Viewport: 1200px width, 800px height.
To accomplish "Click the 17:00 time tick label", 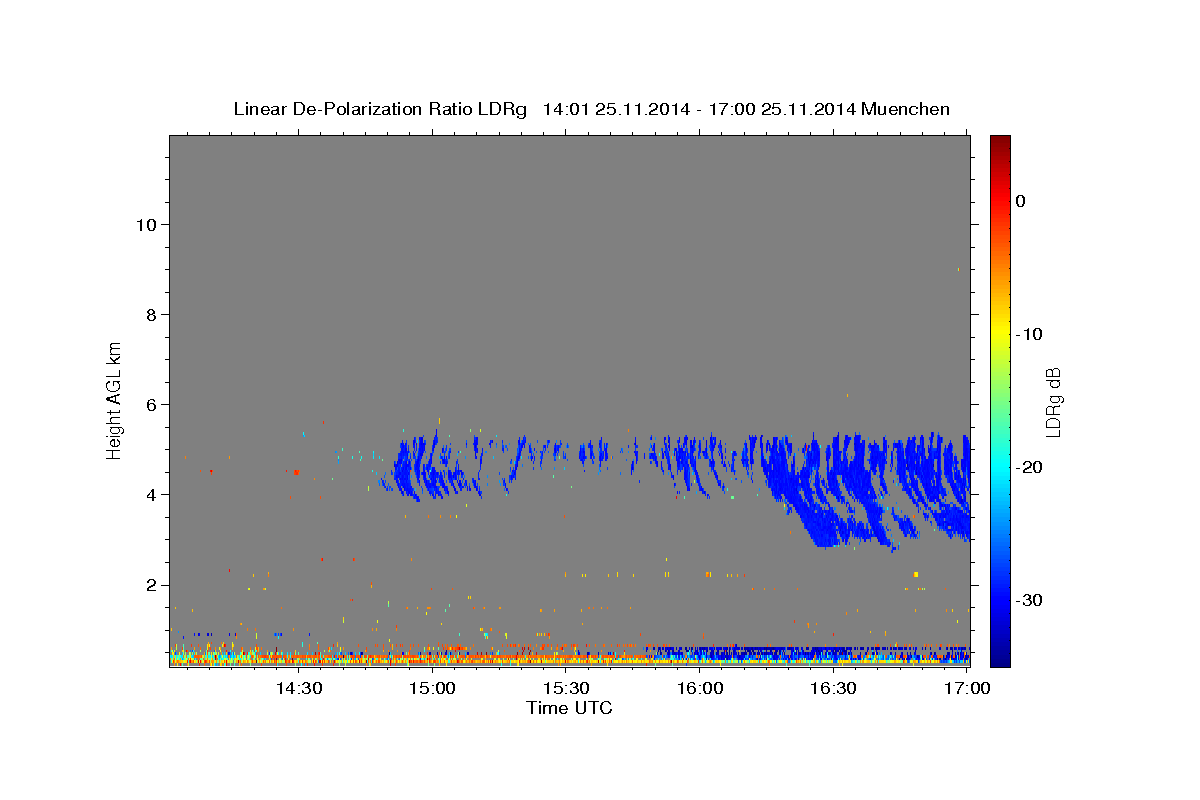I will [x=968, y=689].
